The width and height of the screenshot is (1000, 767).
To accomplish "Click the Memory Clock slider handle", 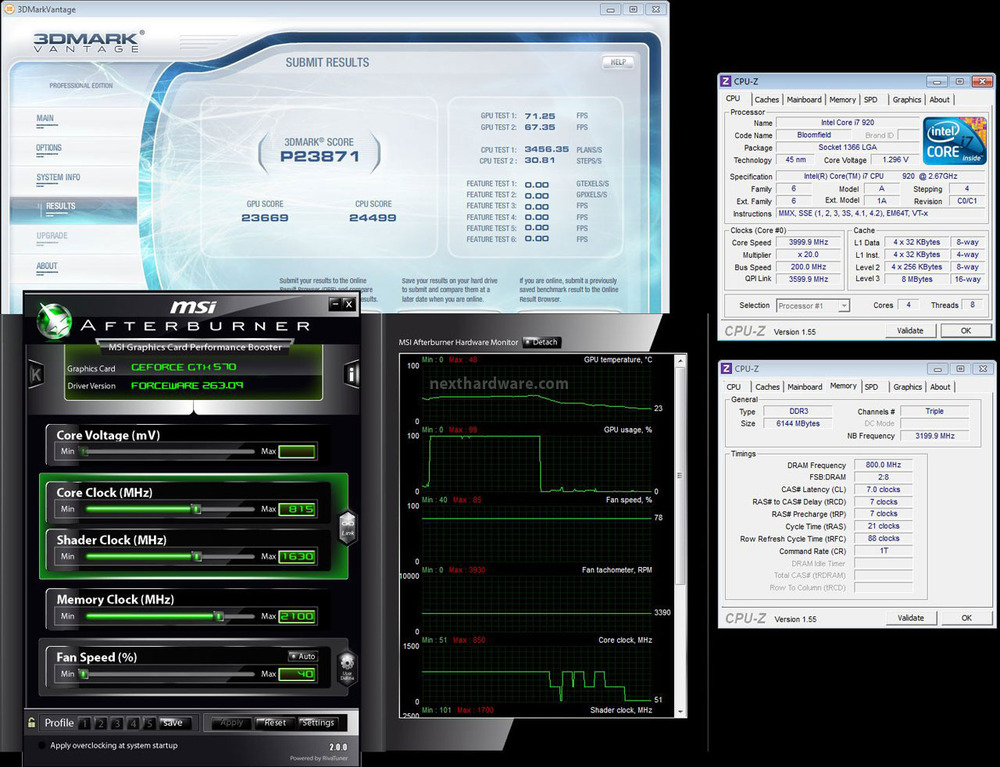I will (x=219, y=617).
